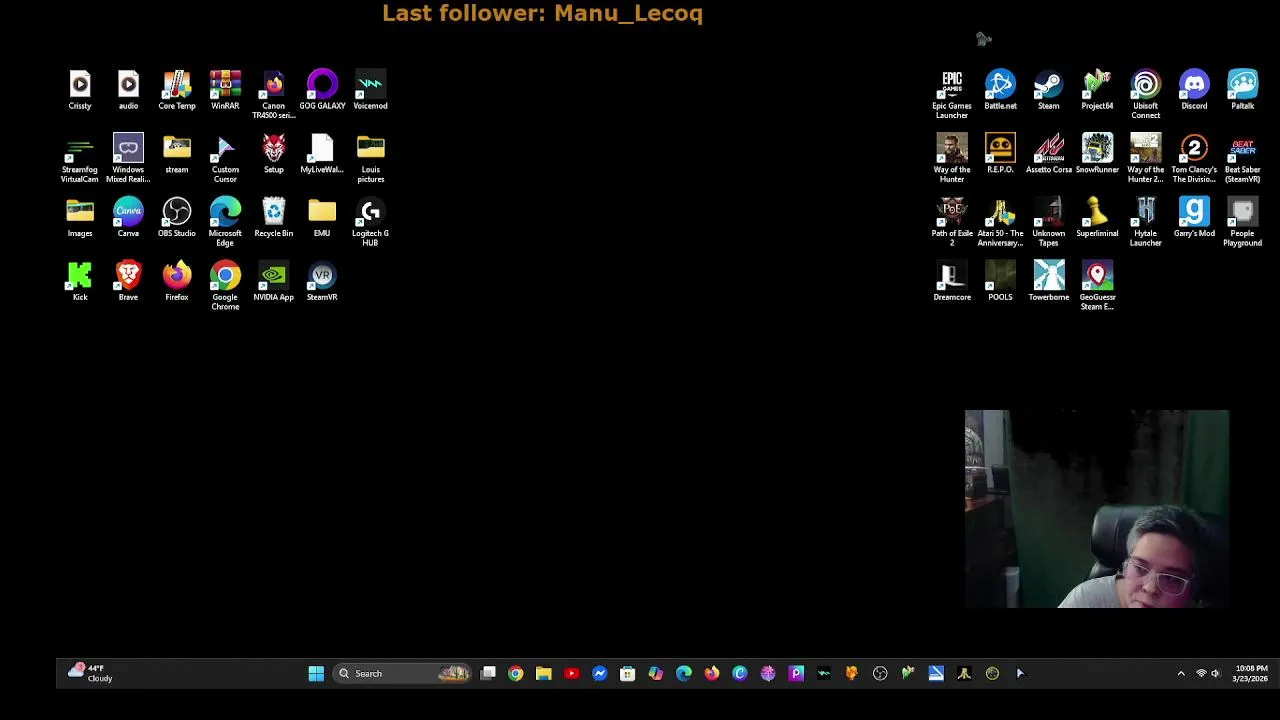This screenshot has width=1280, height=720.
Task: Click the taskbar Search box
Action: tap(403, 674)
